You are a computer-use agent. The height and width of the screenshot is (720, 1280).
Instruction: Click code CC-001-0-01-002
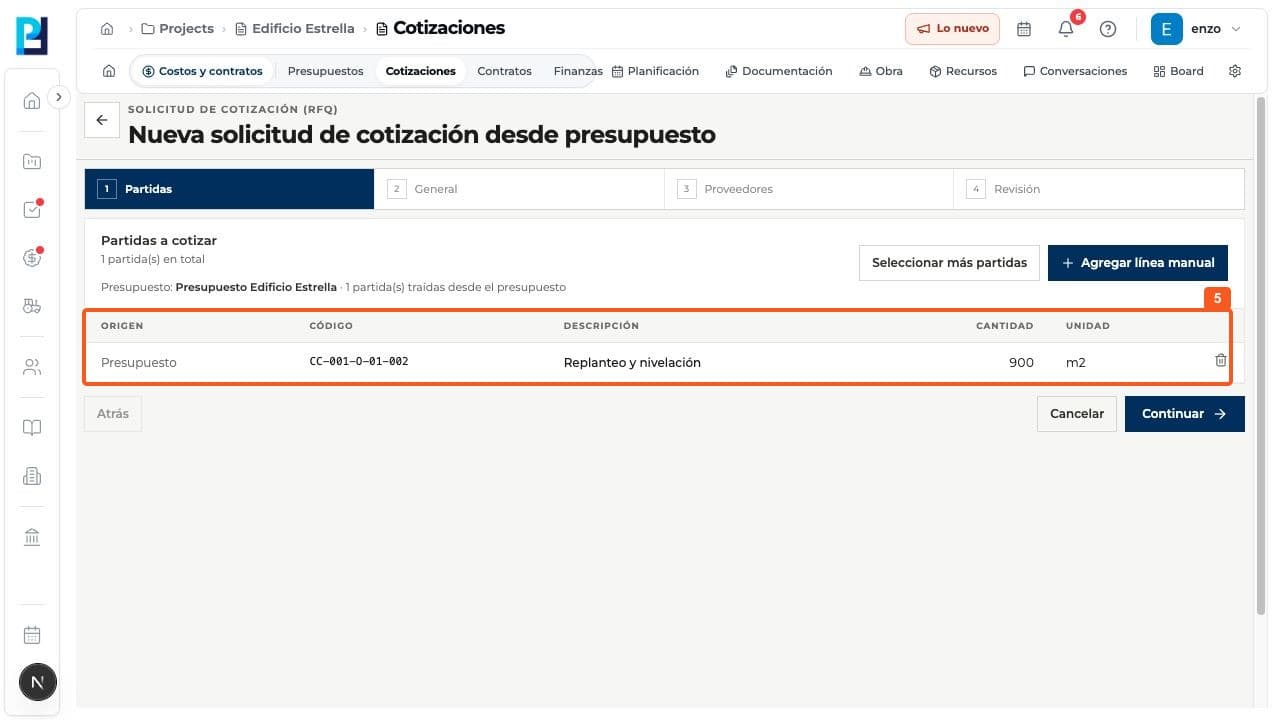[359, 361]
